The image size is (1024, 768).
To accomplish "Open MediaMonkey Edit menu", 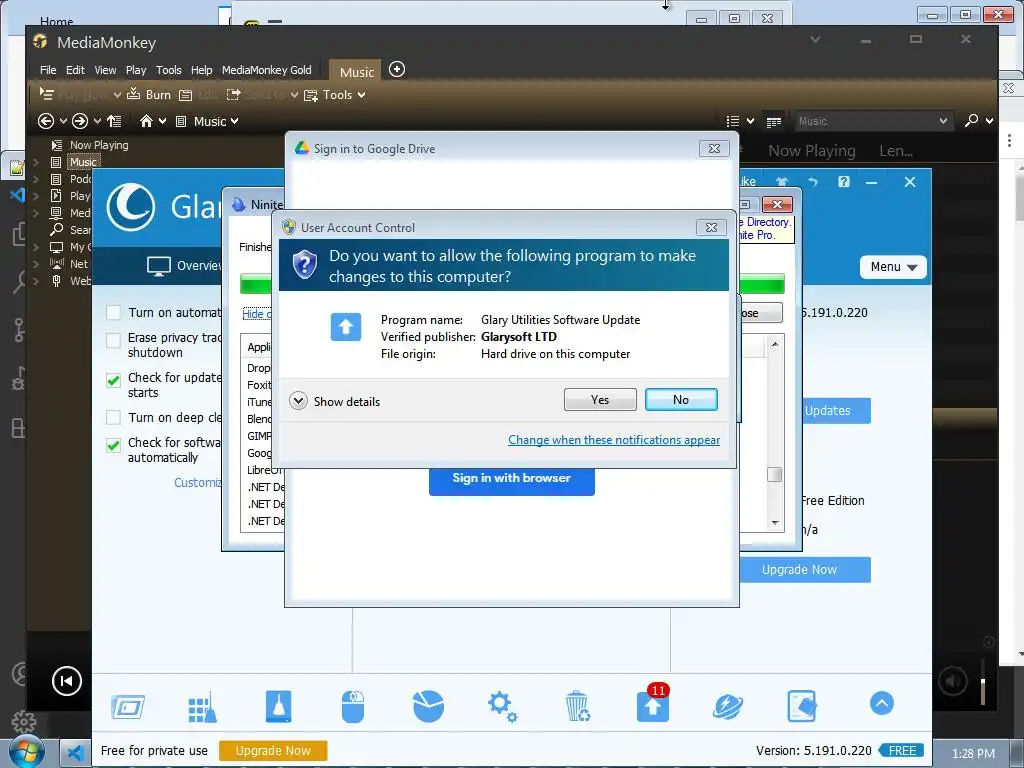I will [x=75, y=70].
